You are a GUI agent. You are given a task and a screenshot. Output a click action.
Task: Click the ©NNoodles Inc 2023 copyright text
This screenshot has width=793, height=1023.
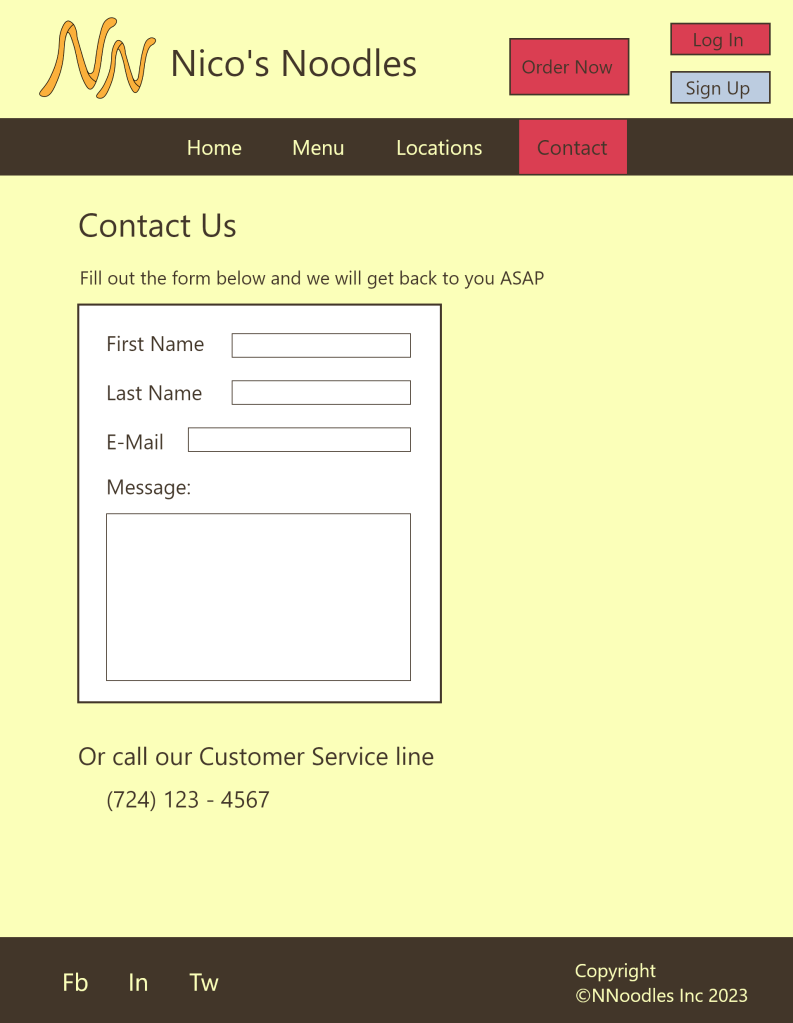pos(661,996)
